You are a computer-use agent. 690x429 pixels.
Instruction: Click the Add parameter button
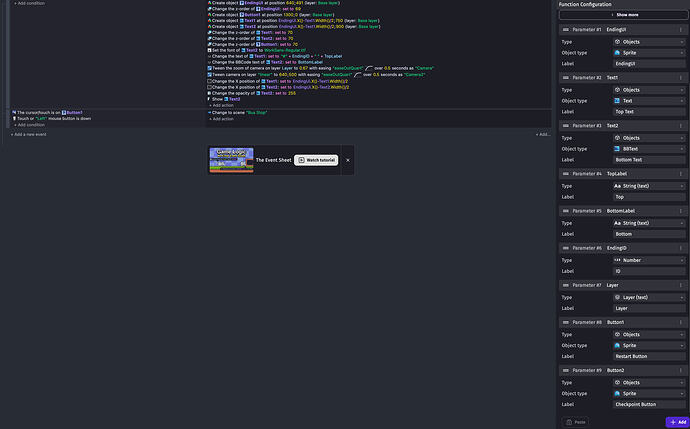pos(677,422)
